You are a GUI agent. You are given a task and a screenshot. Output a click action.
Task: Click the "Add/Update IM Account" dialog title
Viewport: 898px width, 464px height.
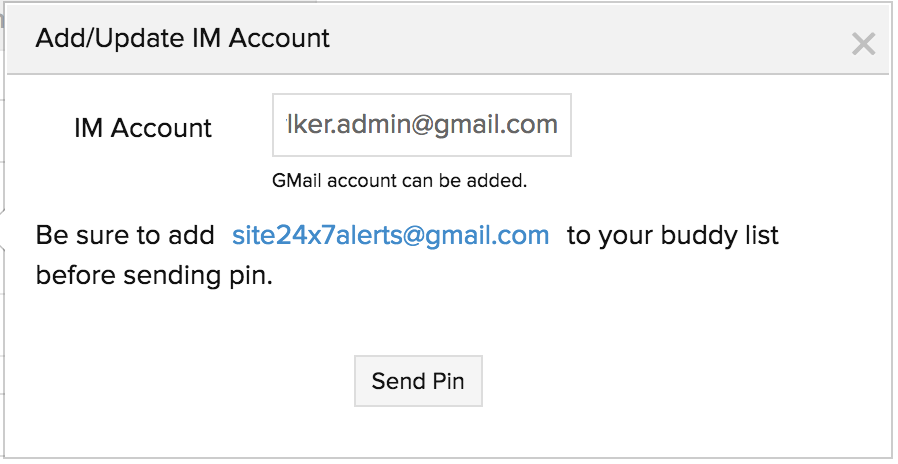pyautogui.click(x=182, y=39)
